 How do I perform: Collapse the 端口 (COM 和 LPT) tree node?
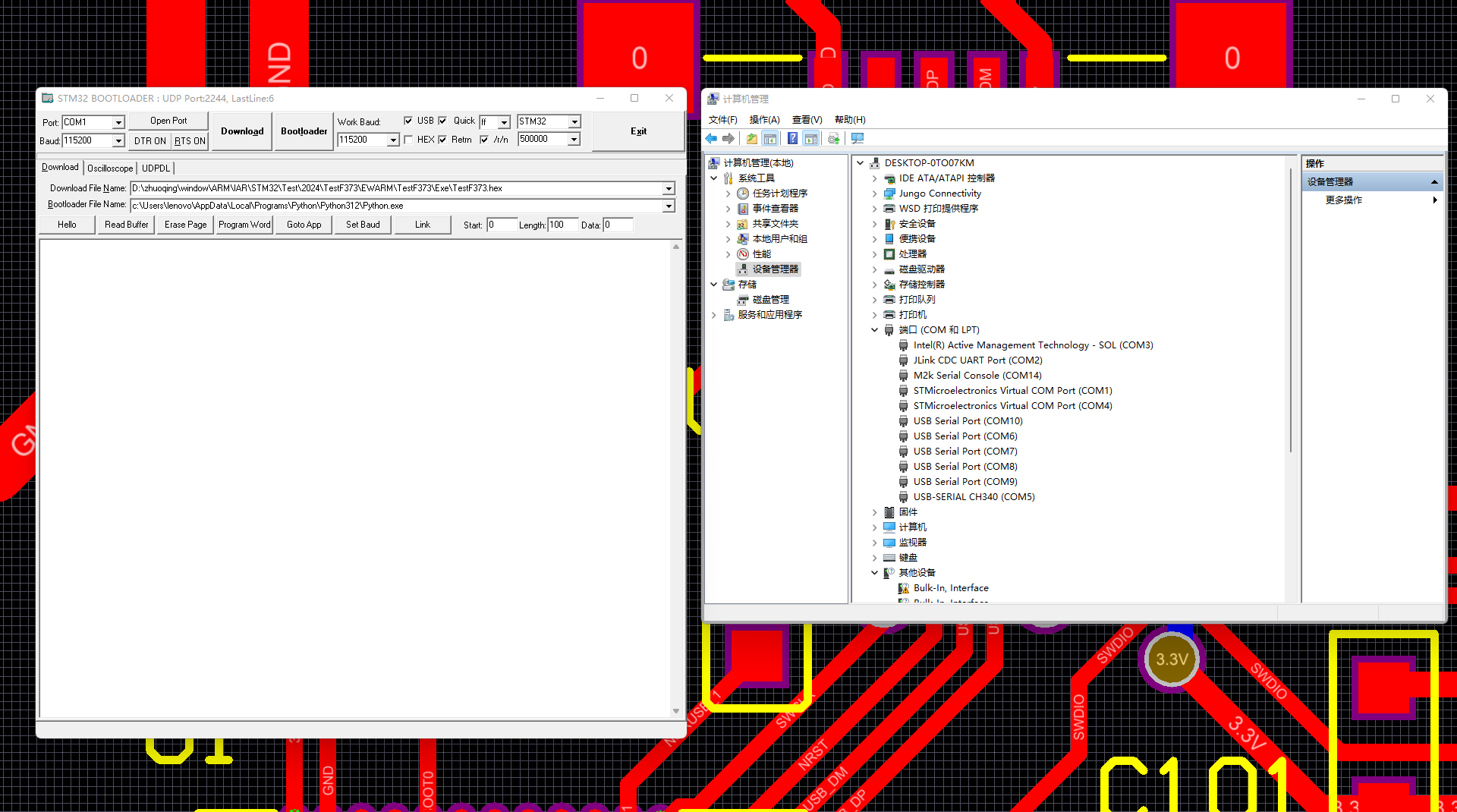[x=874, y=329]
